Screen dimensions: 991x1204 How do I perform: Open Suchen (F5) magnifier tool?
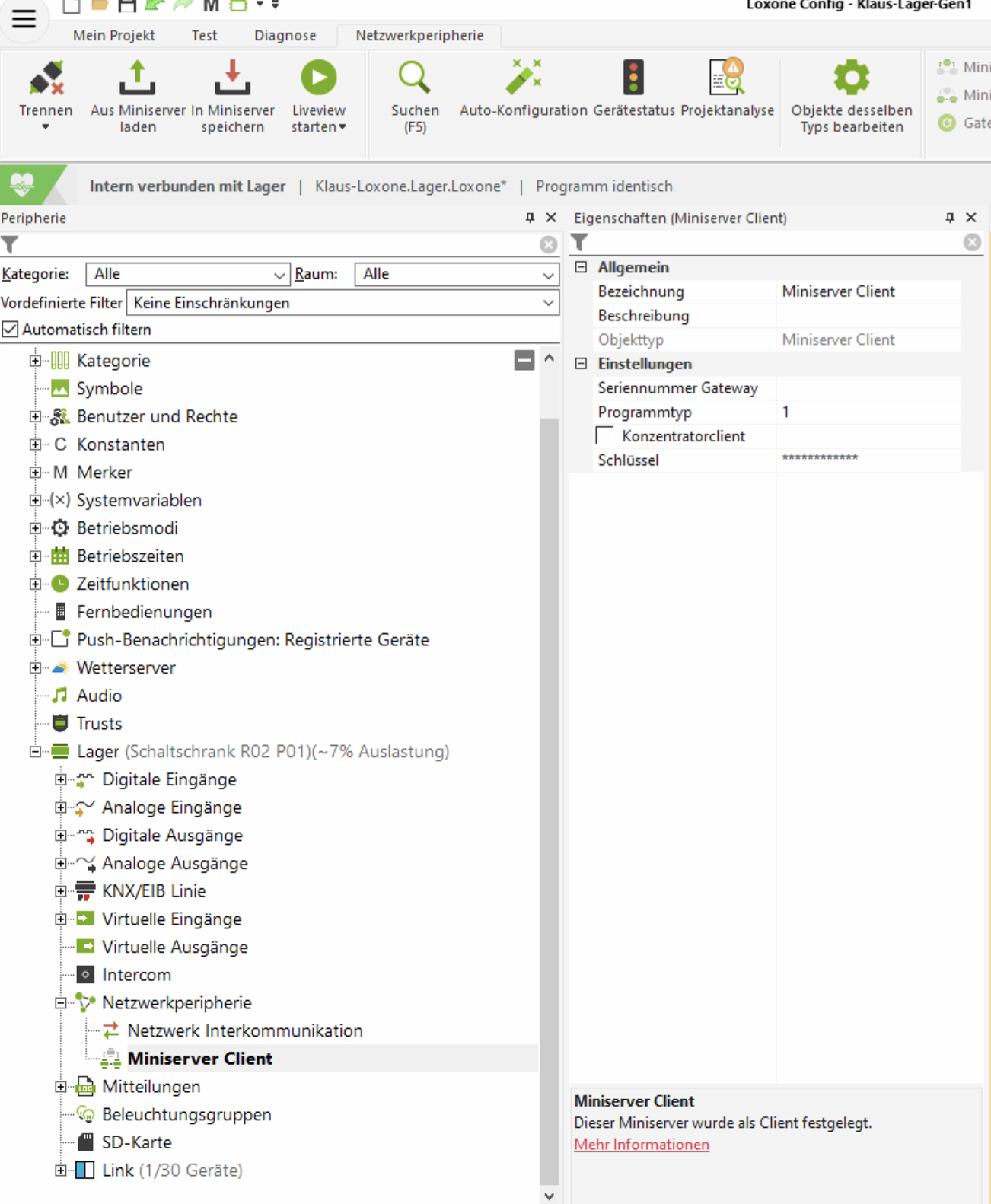pyautogui.click(x=415, y=78)
